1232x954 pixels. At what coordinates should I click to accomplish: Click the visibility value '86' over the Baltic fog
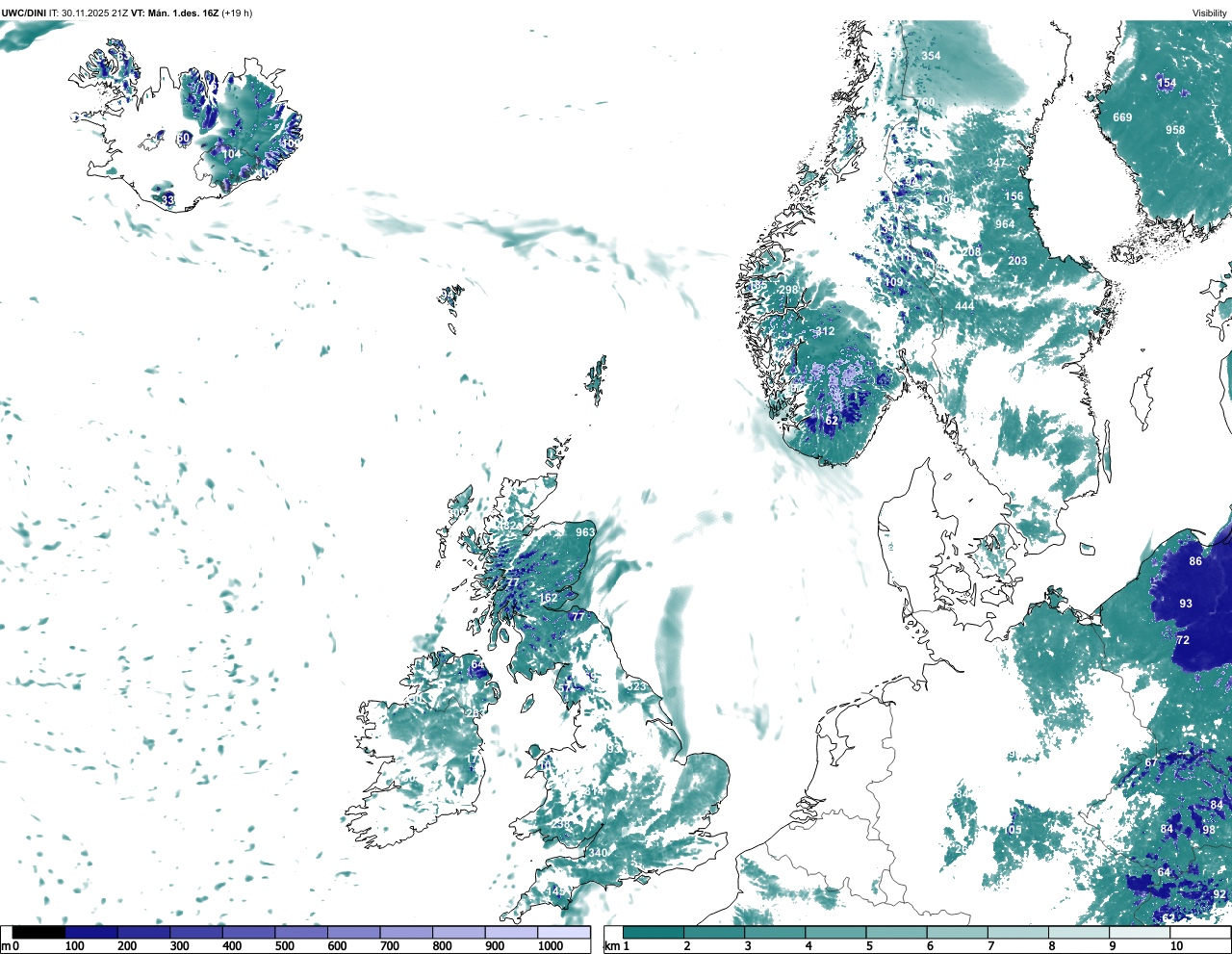[1195, 561]
